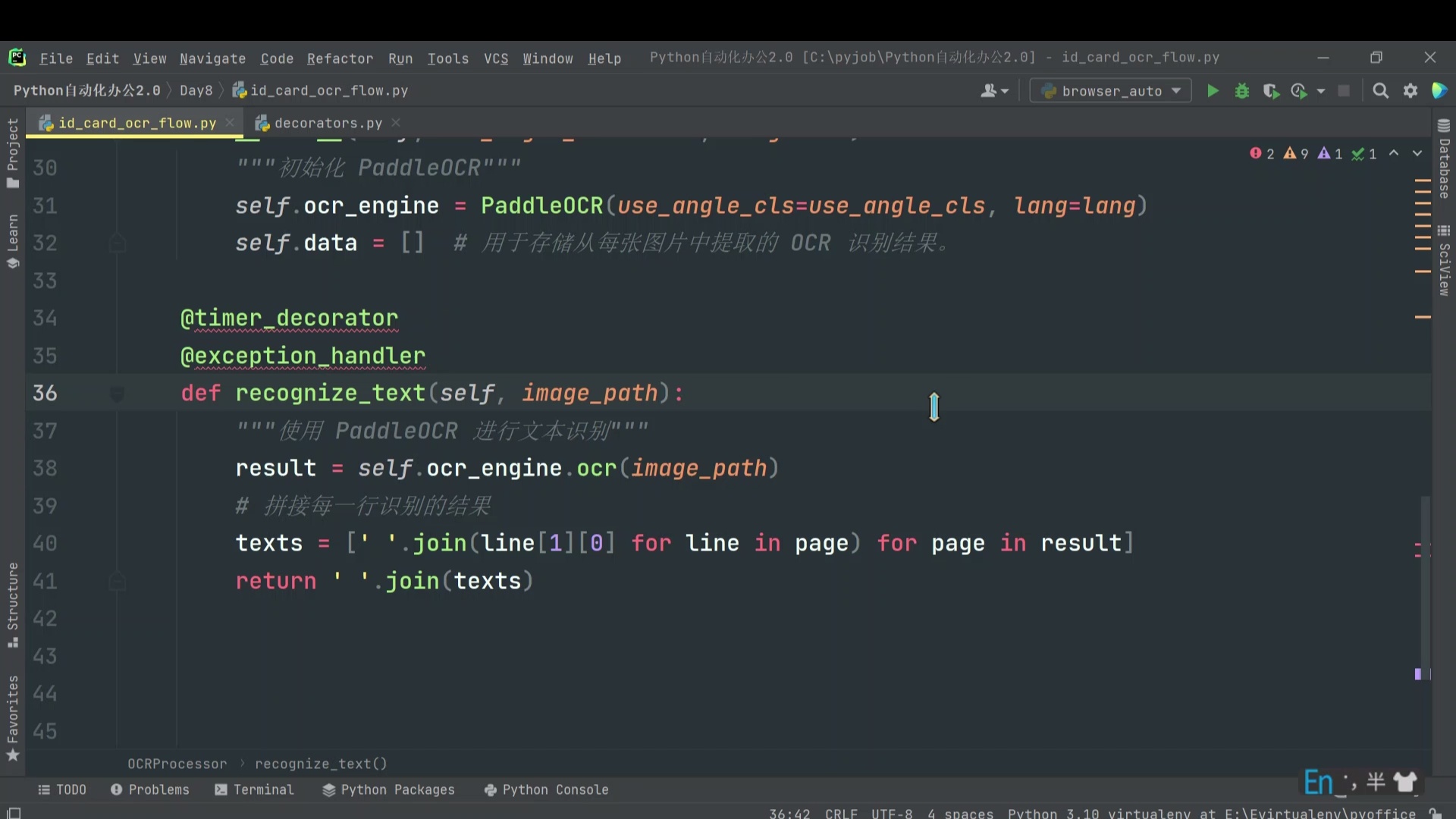Jump to next highlighted error arrow

[x=1417, y=154]
